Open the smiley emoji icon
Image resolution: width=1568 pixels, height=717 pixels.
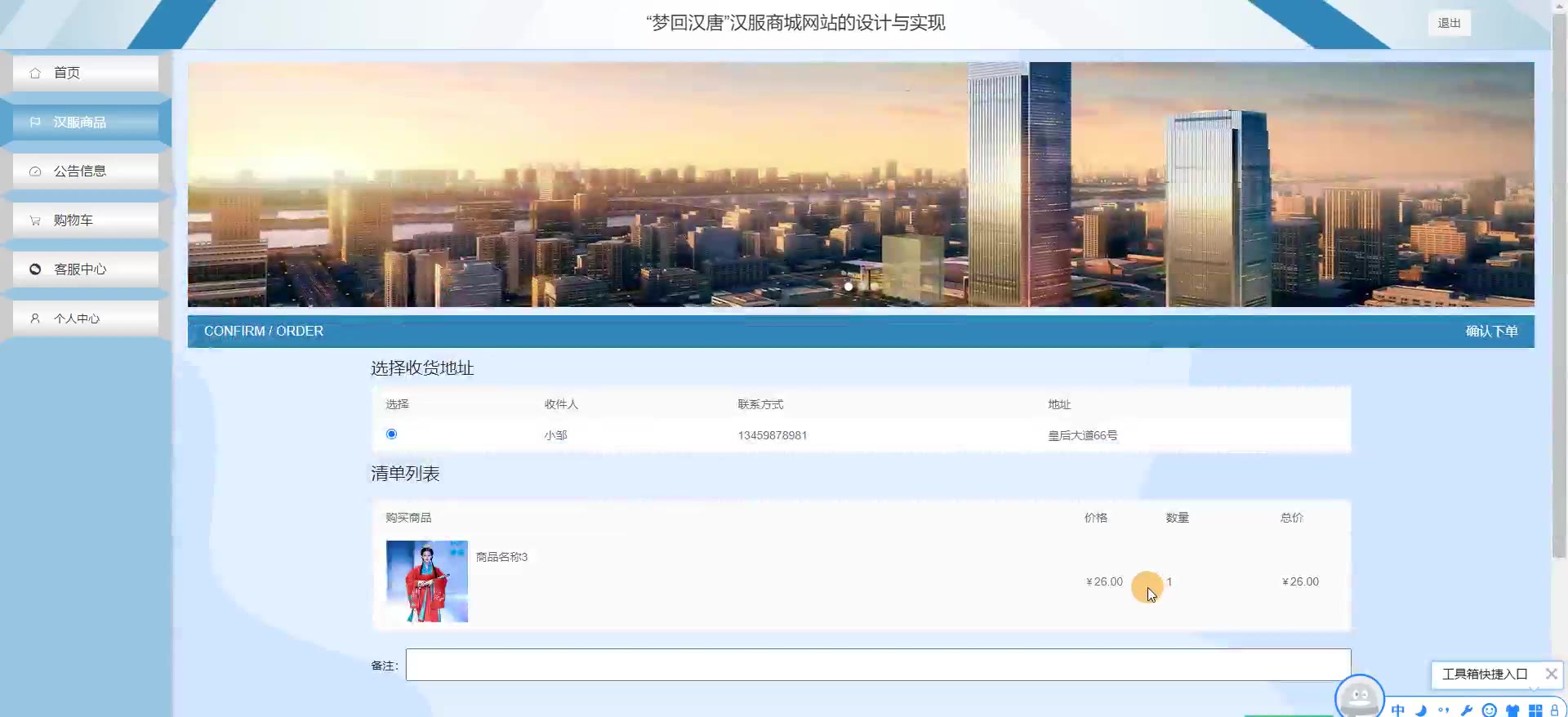pos(1490,710)
